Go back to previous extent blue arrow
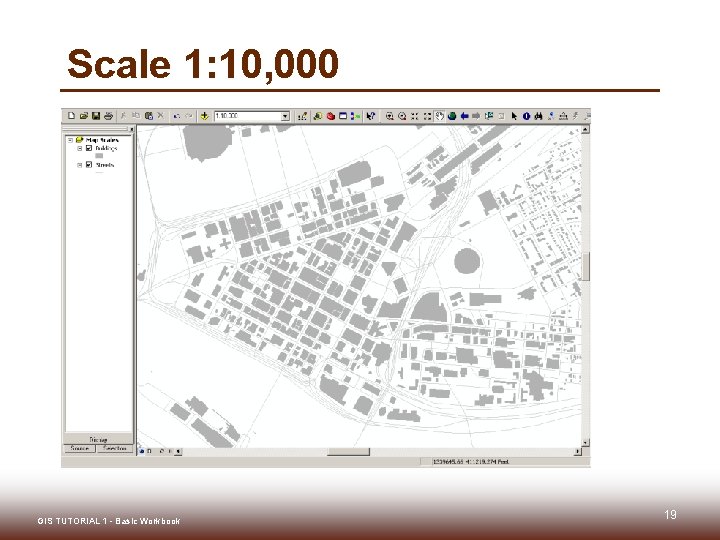The image size is (720, 540). point(464,116)
